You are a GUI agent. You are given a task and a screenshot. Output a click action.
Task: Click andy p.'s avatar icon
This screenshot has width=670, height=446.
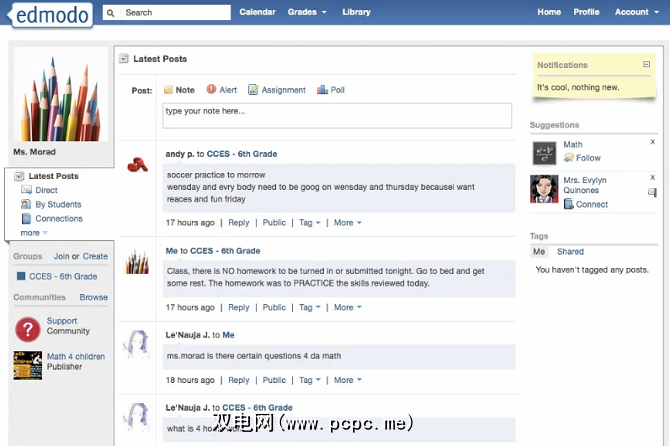pos(138,164)
